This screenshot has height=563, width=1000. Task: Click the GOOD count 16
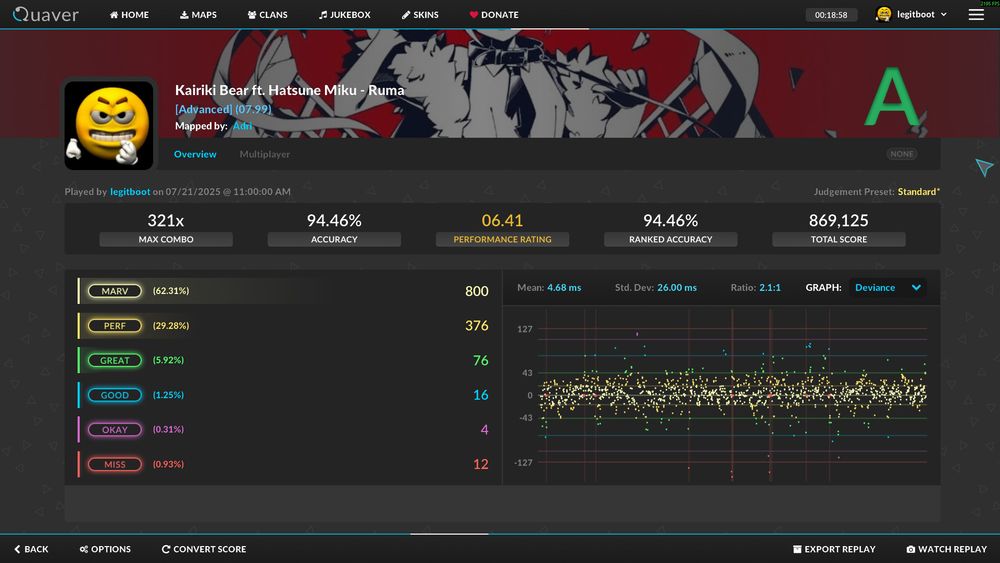[x=481, y=395]
